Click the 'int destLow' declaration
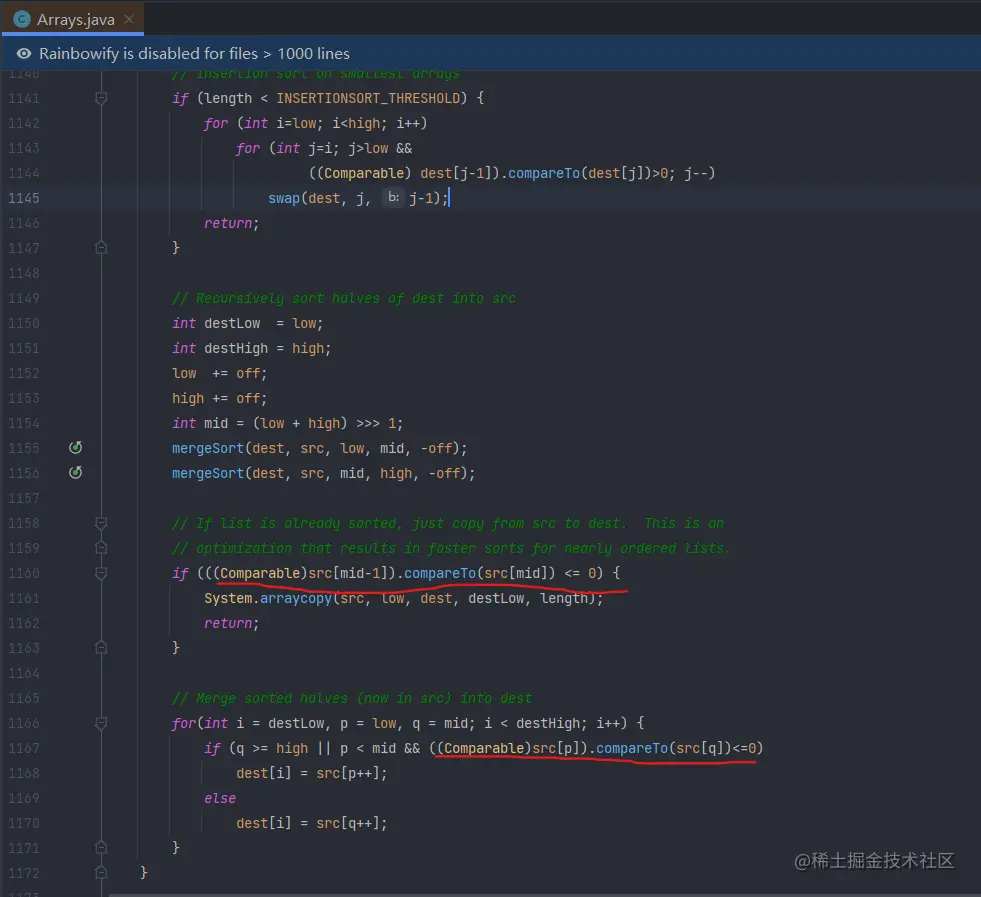 247,323
